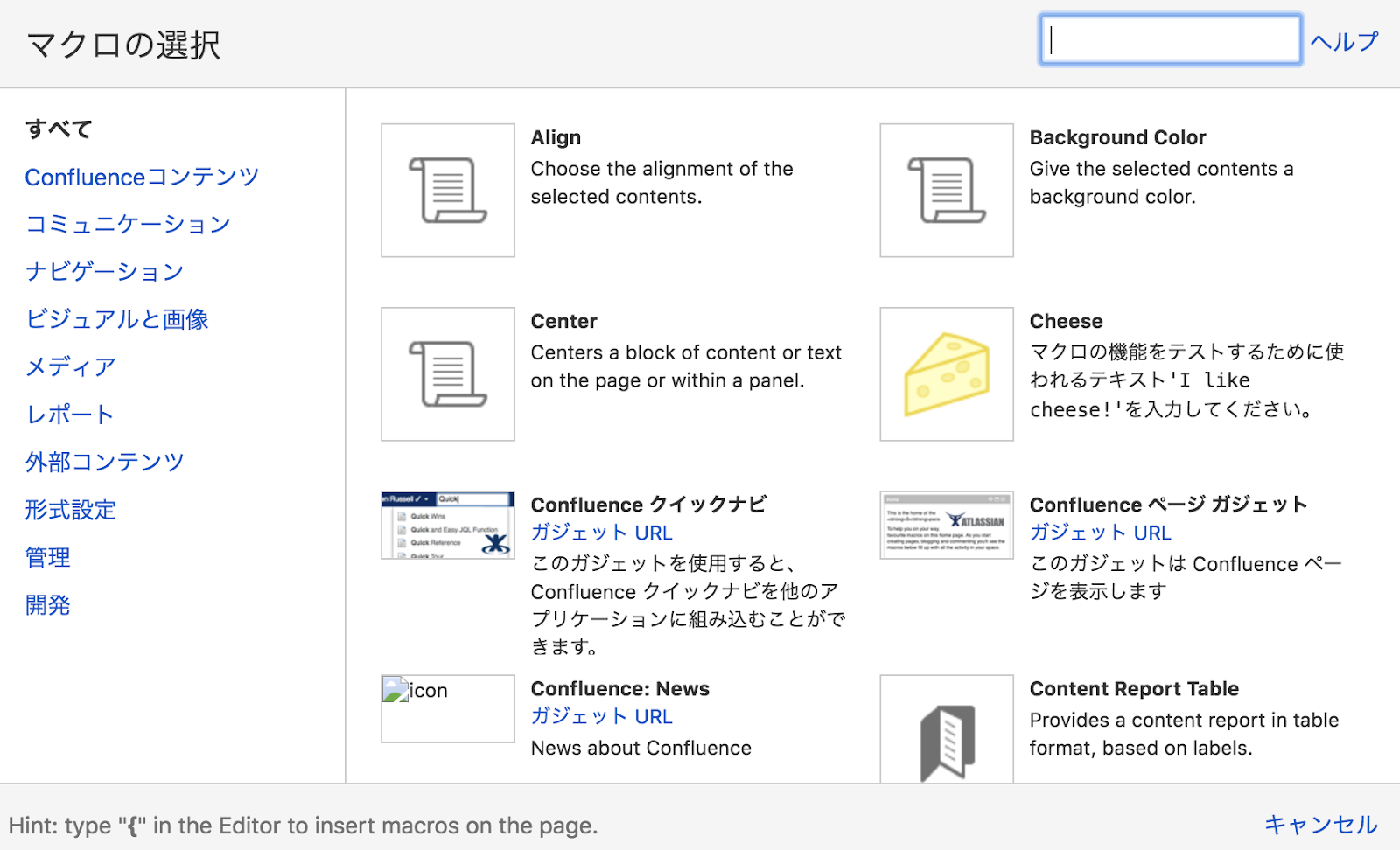This screenshot has width=1400, height=850.
Task: Open the ヘルプ link
Action: pos(1344,41)
